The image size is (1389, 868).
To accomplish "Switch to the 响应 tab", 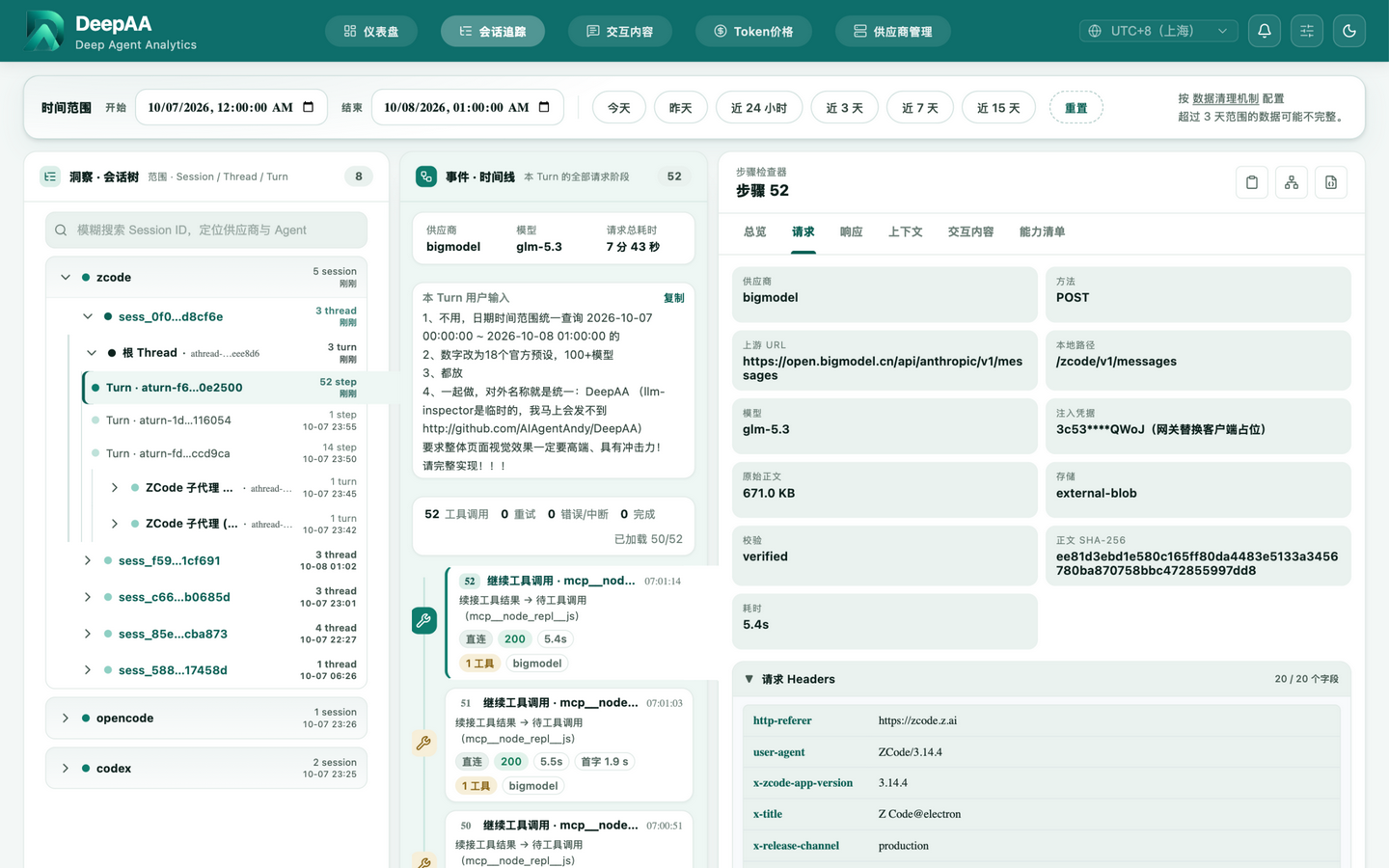I will click(x=851, y=231).
